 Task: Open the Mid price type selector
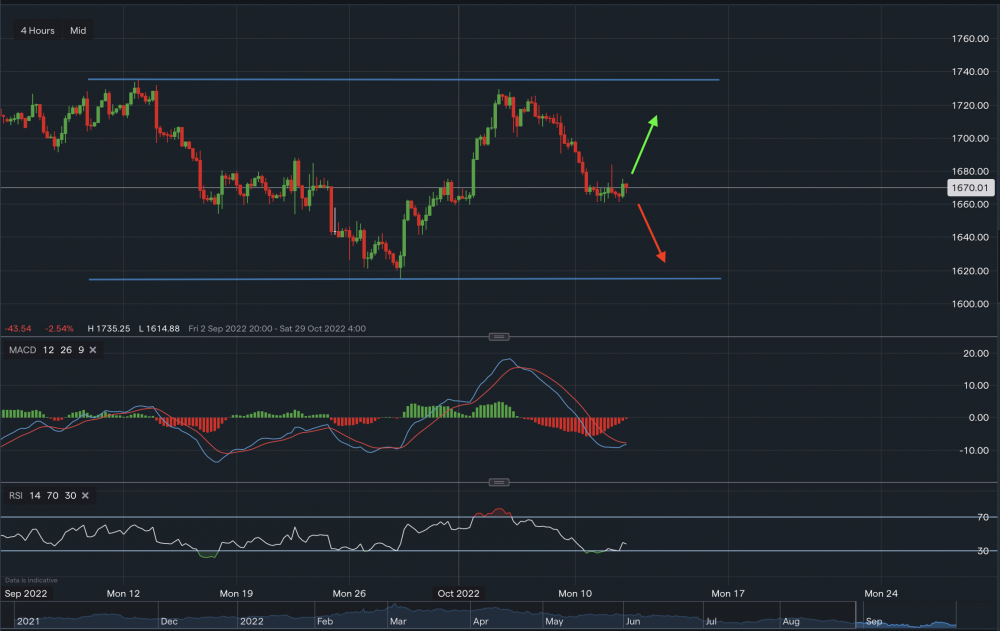pos(78,31)
